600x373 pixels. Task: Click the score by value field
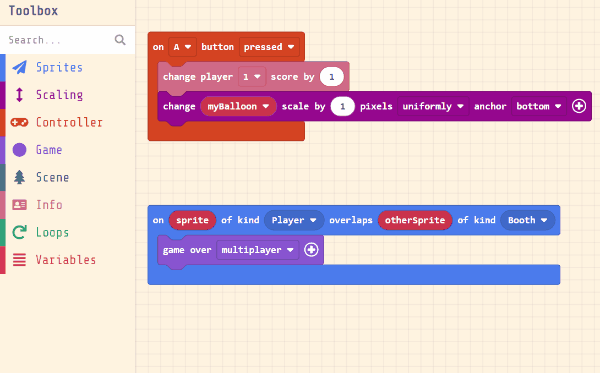pos(332,77)
